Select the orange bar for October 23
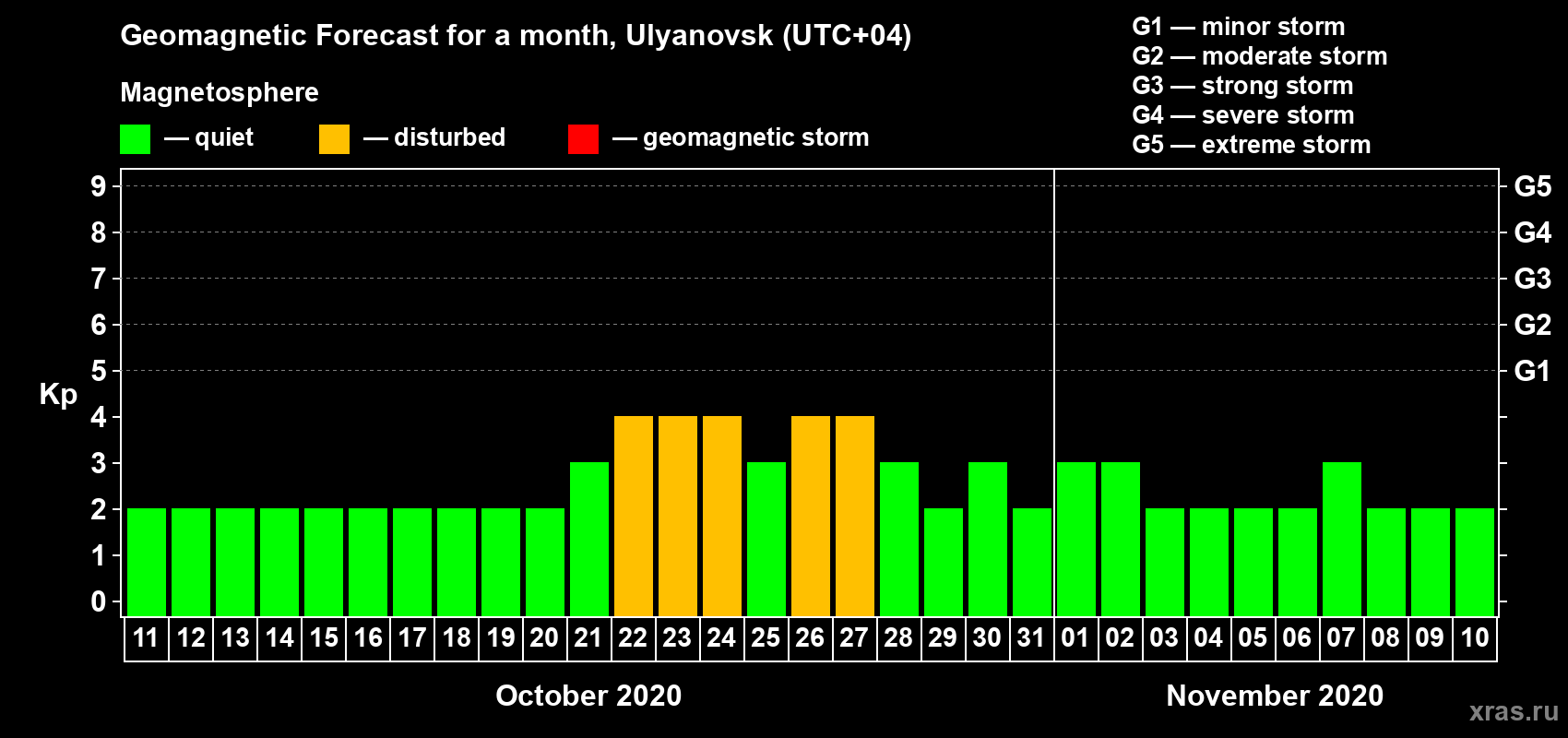Viewport: 1568px width, 738px height. (x=678, y=516)
